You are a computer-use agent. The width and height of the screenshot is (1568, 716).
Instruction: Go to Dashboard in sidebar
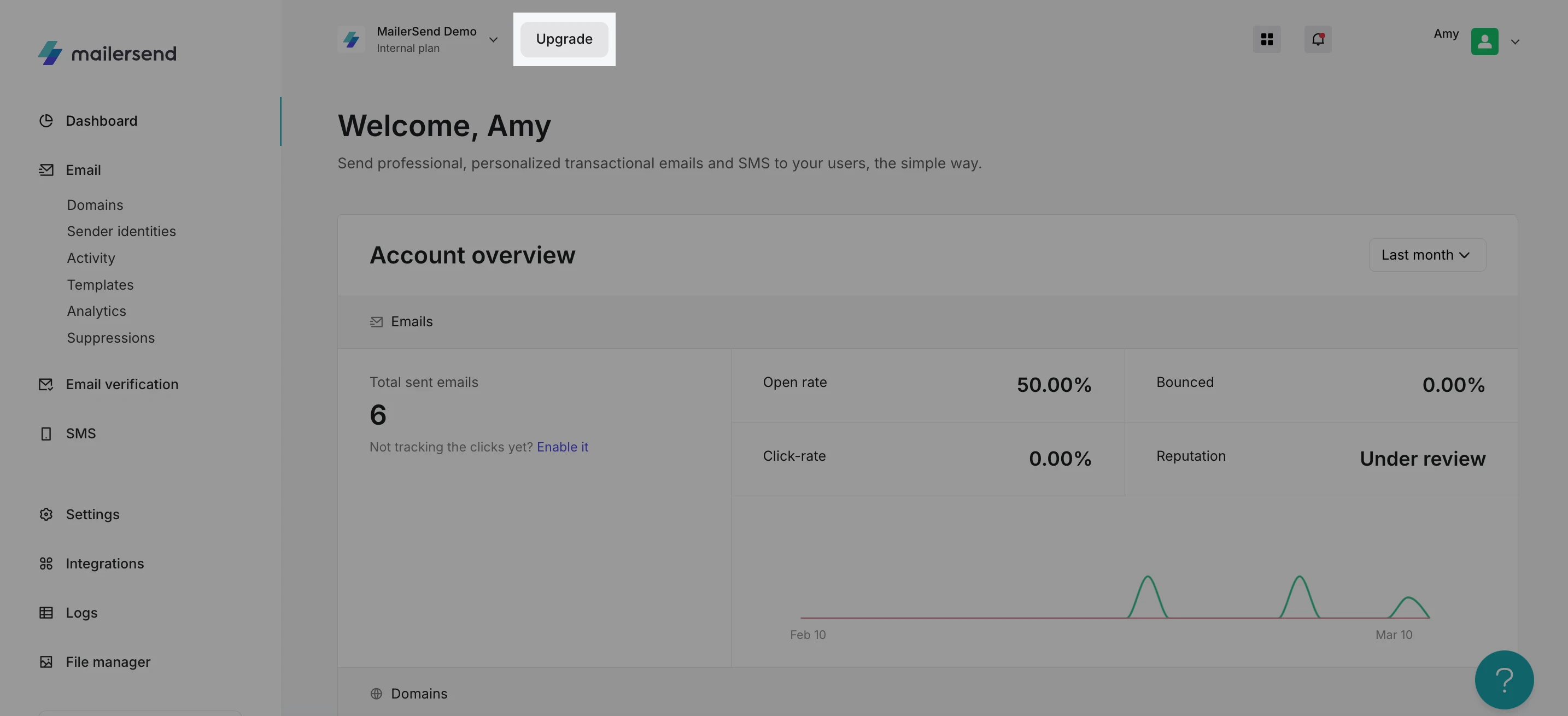click(x=101, y=121)
